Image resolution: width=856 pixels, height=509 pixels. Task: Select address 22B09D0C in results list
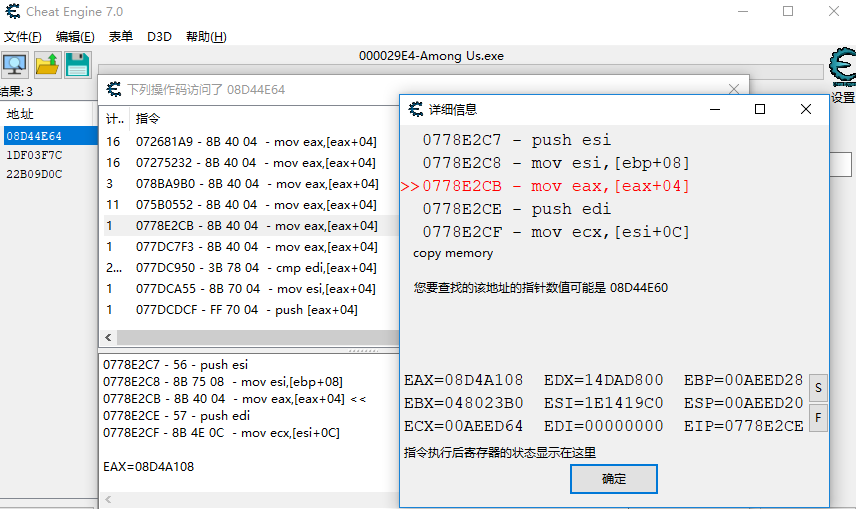34,174
